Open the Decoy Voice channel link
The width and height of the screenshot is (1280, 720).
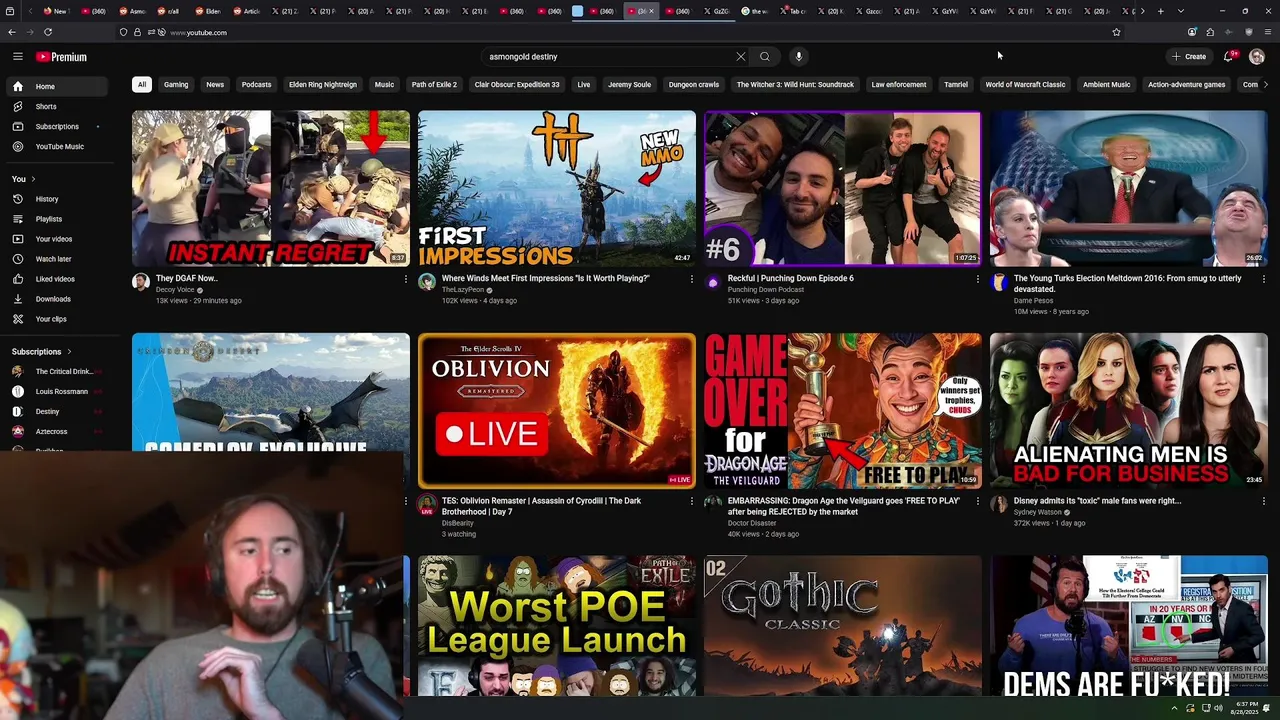click(x=175, y=290)
